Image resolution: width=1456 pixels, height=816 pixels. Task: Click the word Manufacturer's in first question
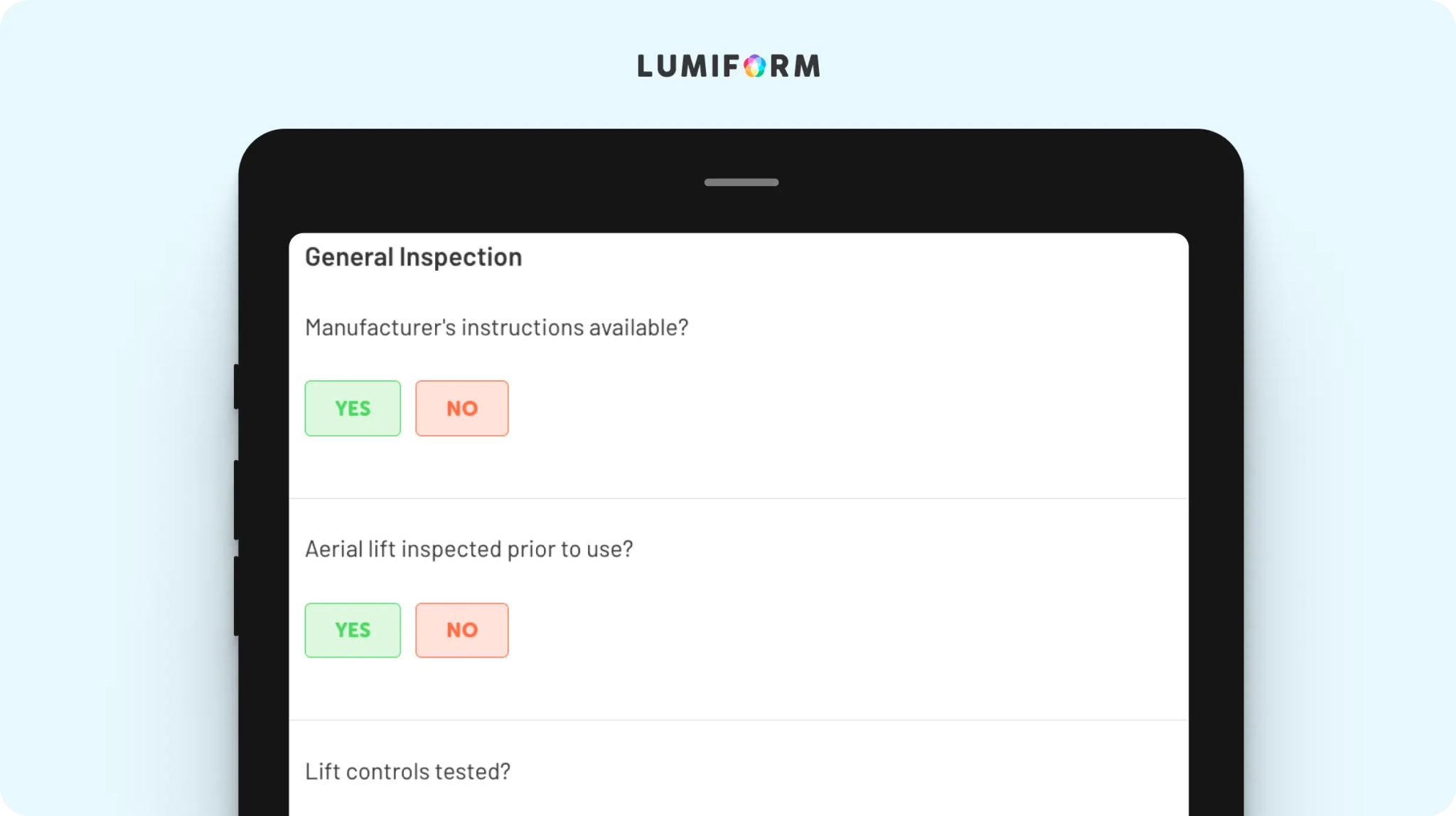[380, 328]
